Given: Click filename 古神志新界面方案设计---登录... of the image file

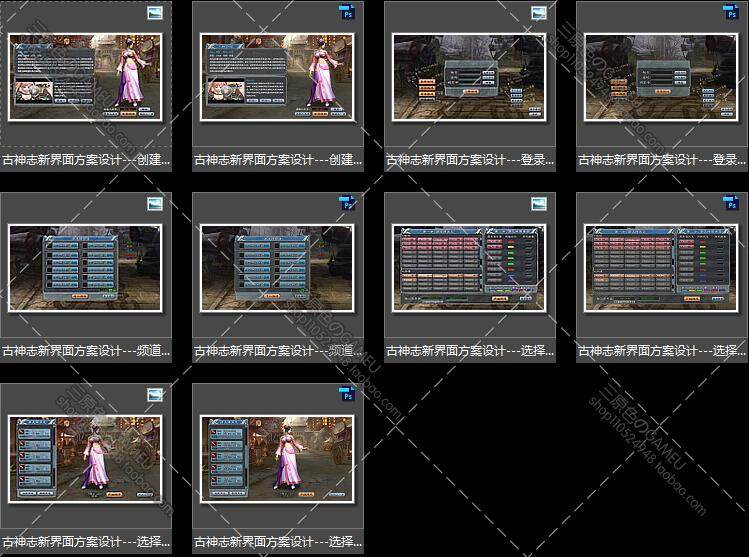Looking at the screenshot, I should [470, 160].
